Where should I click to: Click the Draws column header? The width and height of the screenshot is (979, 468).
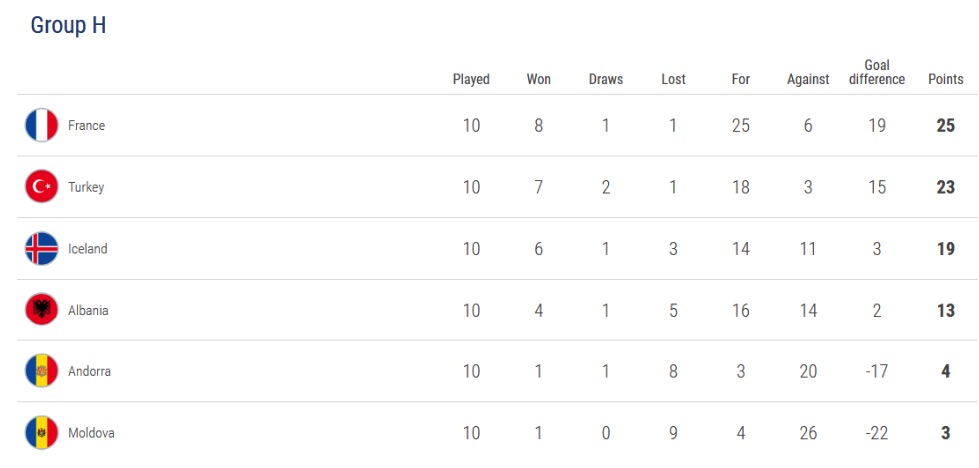click(605, 79)
